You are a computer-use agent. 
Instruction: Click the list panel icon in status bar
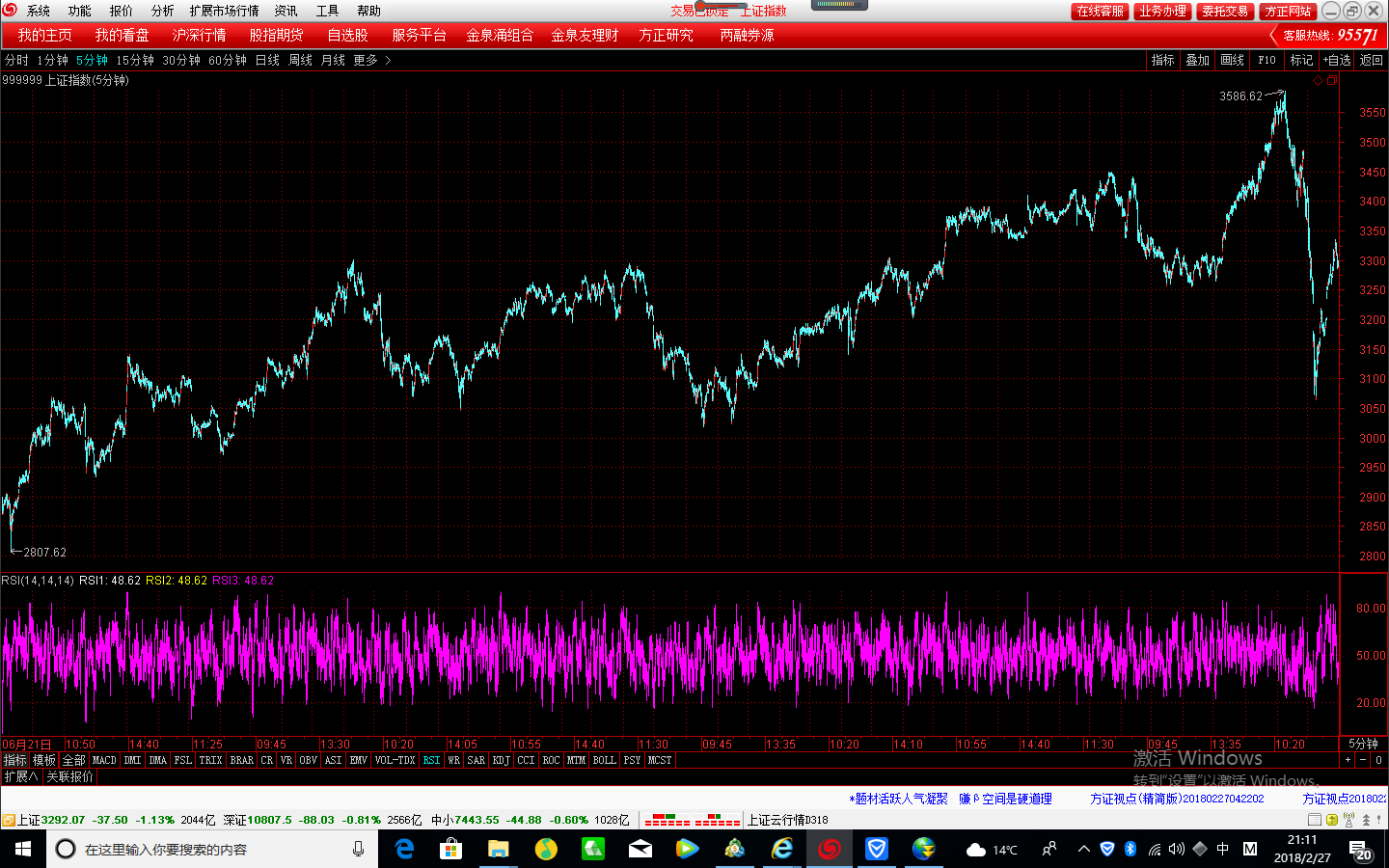tap(1314, 820)
